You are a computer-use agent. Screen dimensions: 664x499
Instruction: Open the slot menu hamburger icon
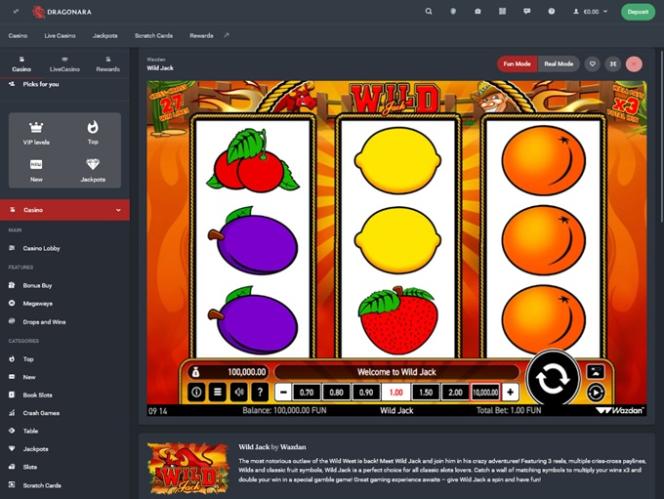217,392
